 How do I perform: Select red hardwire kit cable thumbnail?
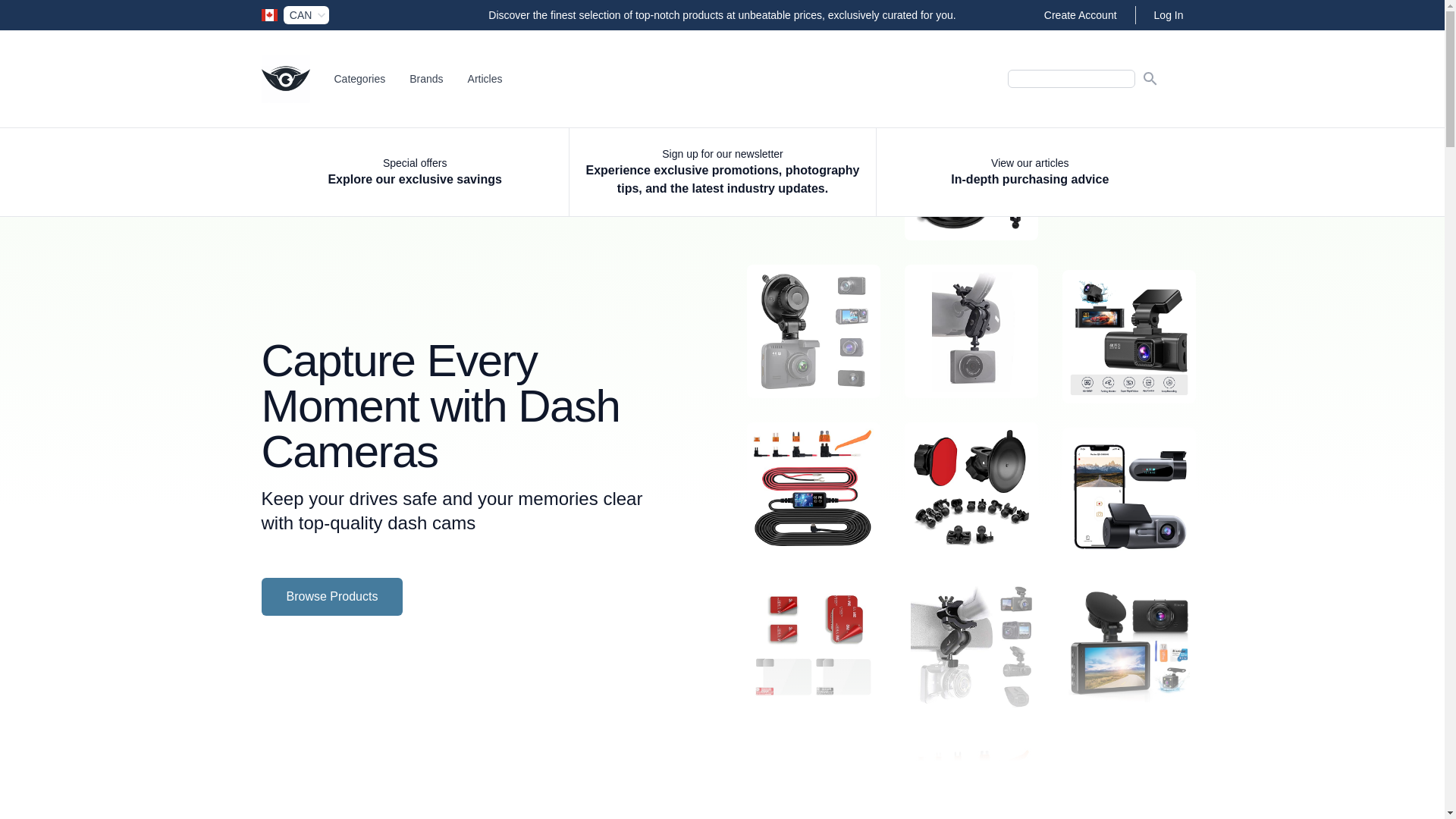[x=814, y=489]
